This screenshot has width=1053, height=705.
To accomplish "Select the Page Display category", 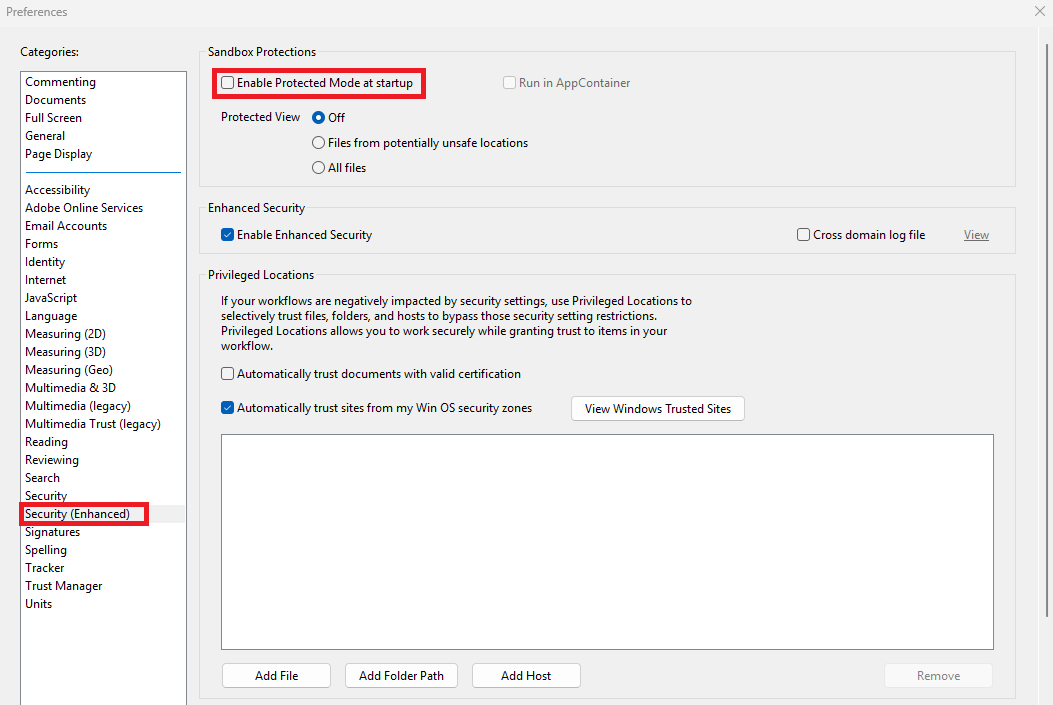I will pyautogui.click(x=58, y=154).
